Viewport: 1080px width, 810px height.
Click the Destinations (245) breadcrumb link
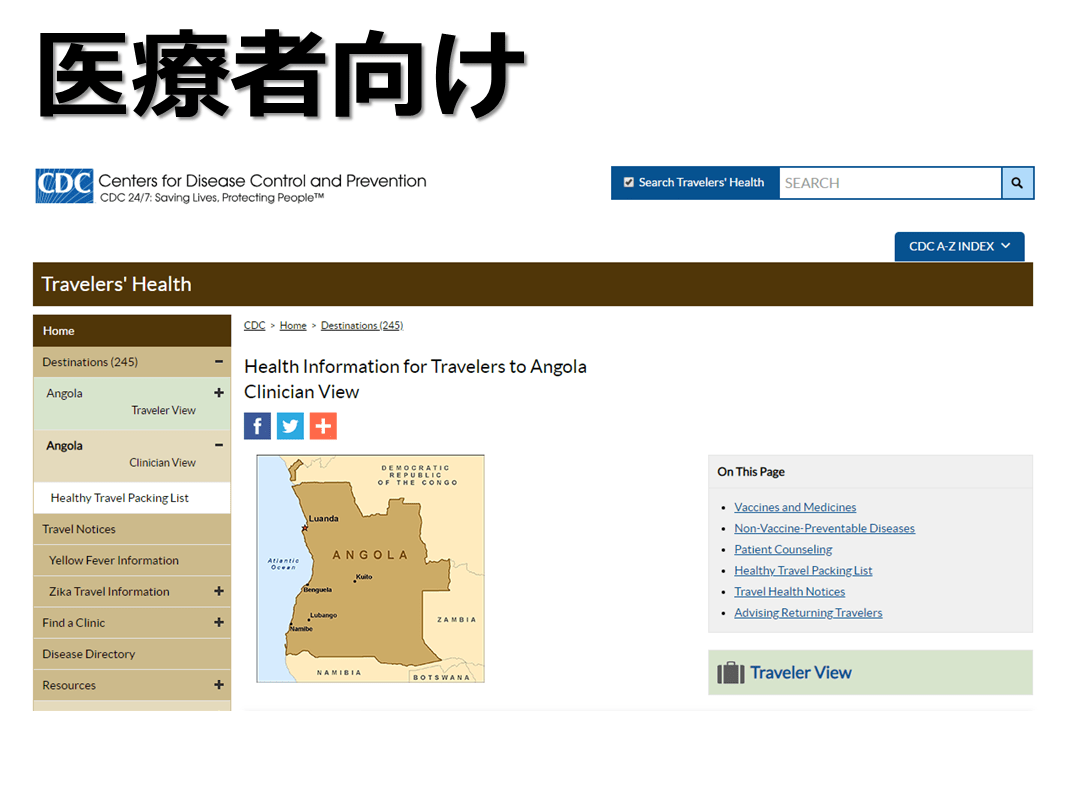pyautogui.click(x=361, y=326)
